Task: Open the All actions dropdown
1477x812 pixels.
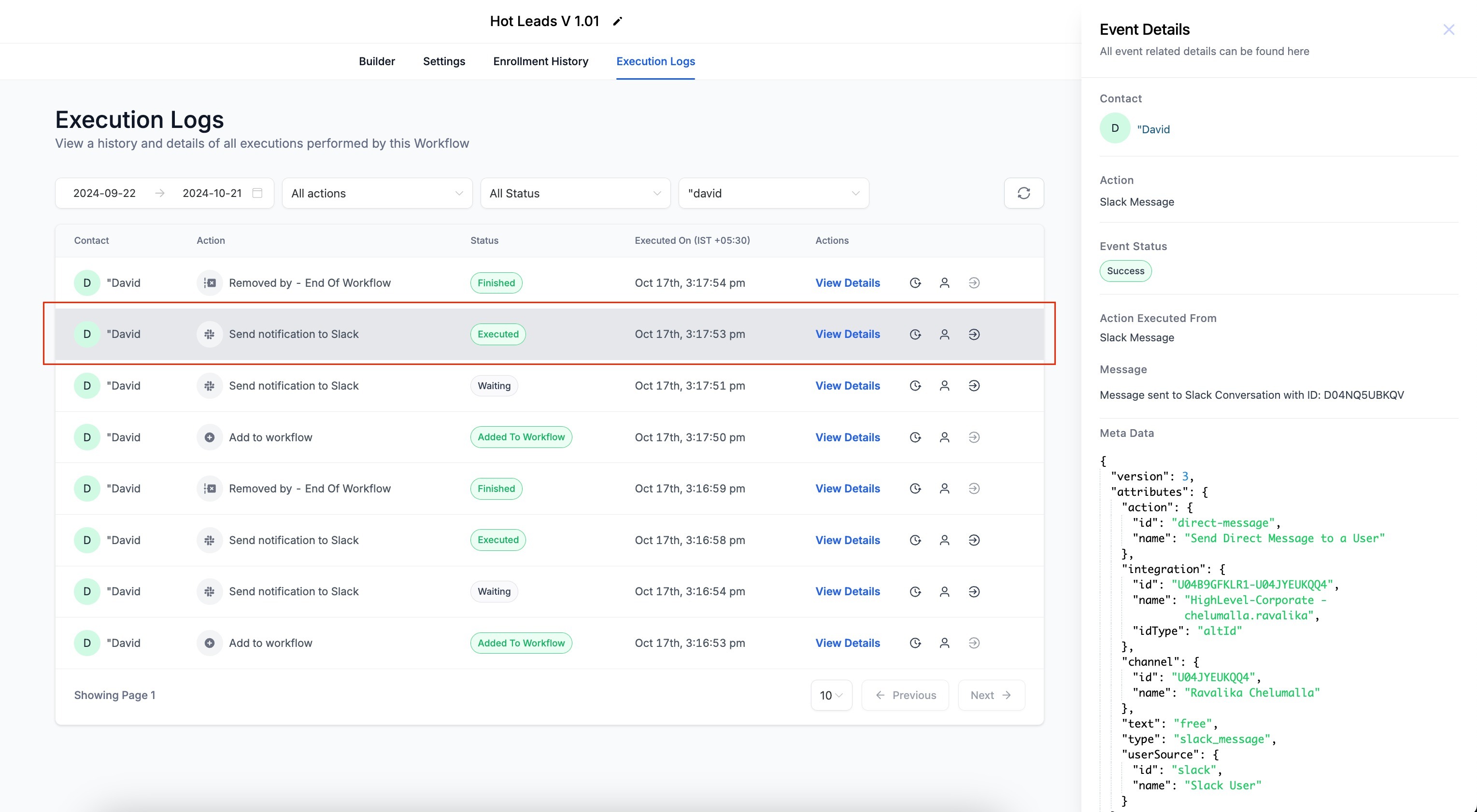Action: click(x=377, y=193)
